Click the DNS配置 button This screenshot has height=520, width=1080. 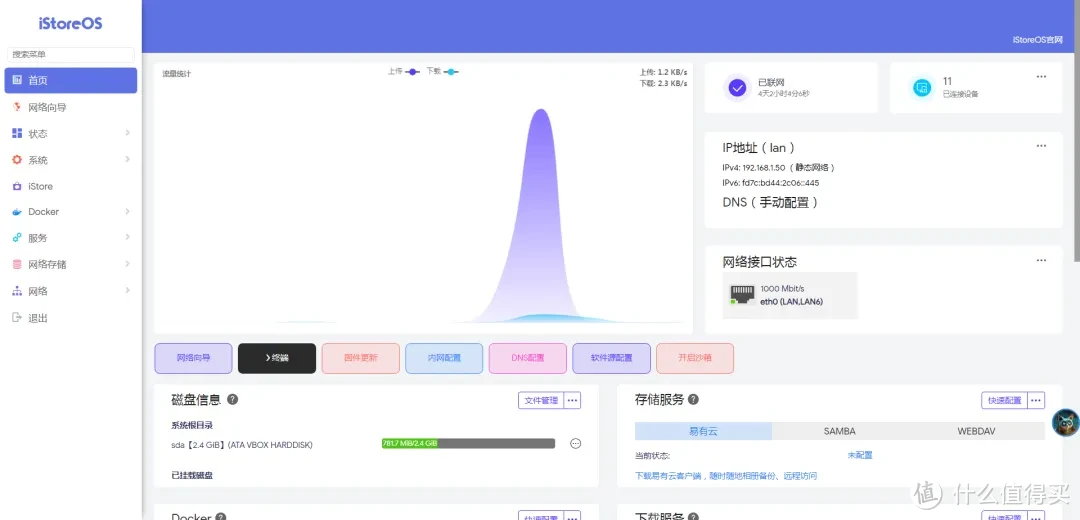(x=528, y=358)
